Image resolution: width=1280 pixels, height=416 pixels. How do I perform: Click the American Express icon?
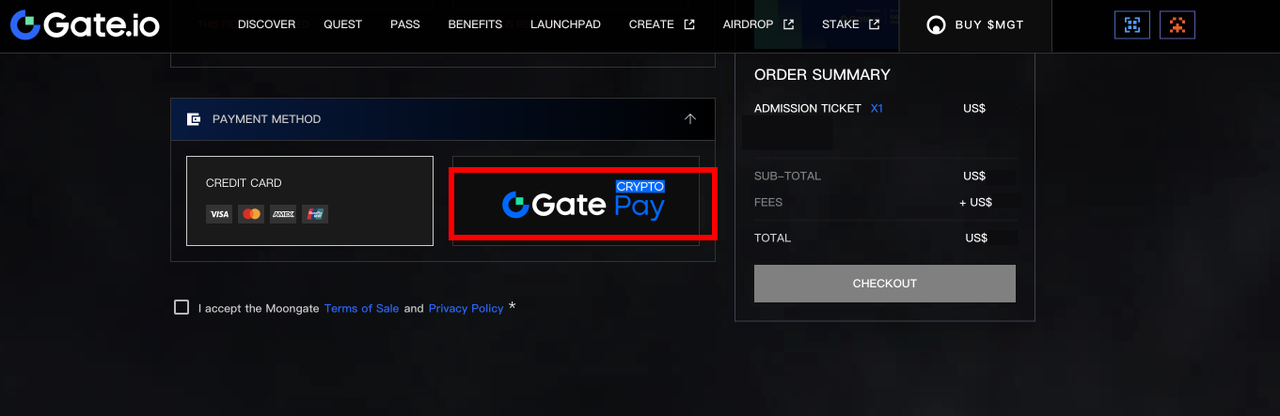point(283,214)
